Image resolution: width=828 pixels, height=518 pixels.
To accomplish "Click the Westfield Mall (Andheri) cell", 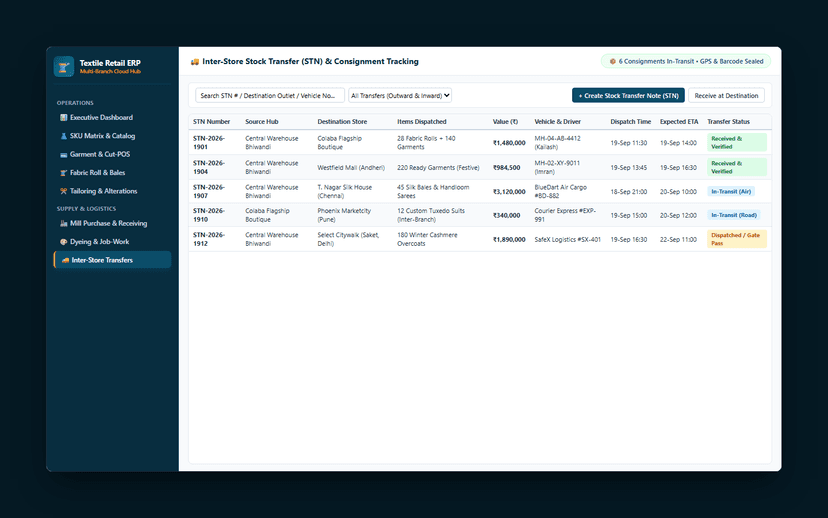I will click(x=351, y=168).
